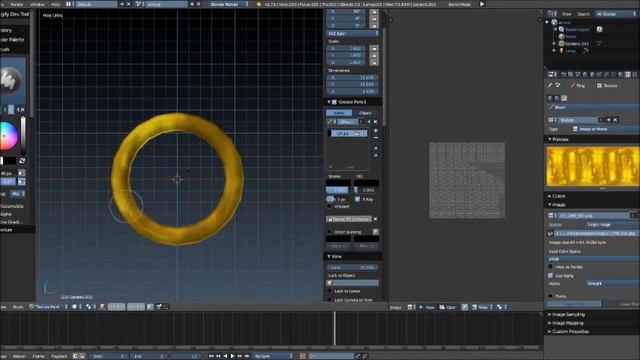Open the texture Type Image or Movie dropdown

pos(606,129)
